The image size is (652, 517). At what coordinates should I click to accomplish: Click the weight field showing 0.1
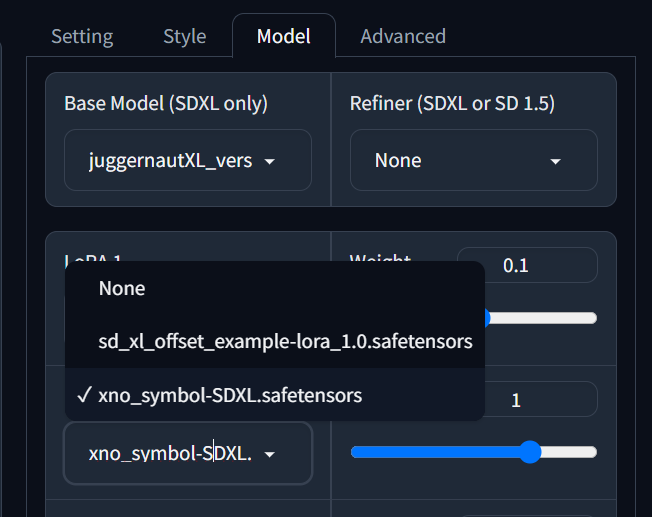click(527, 265)
